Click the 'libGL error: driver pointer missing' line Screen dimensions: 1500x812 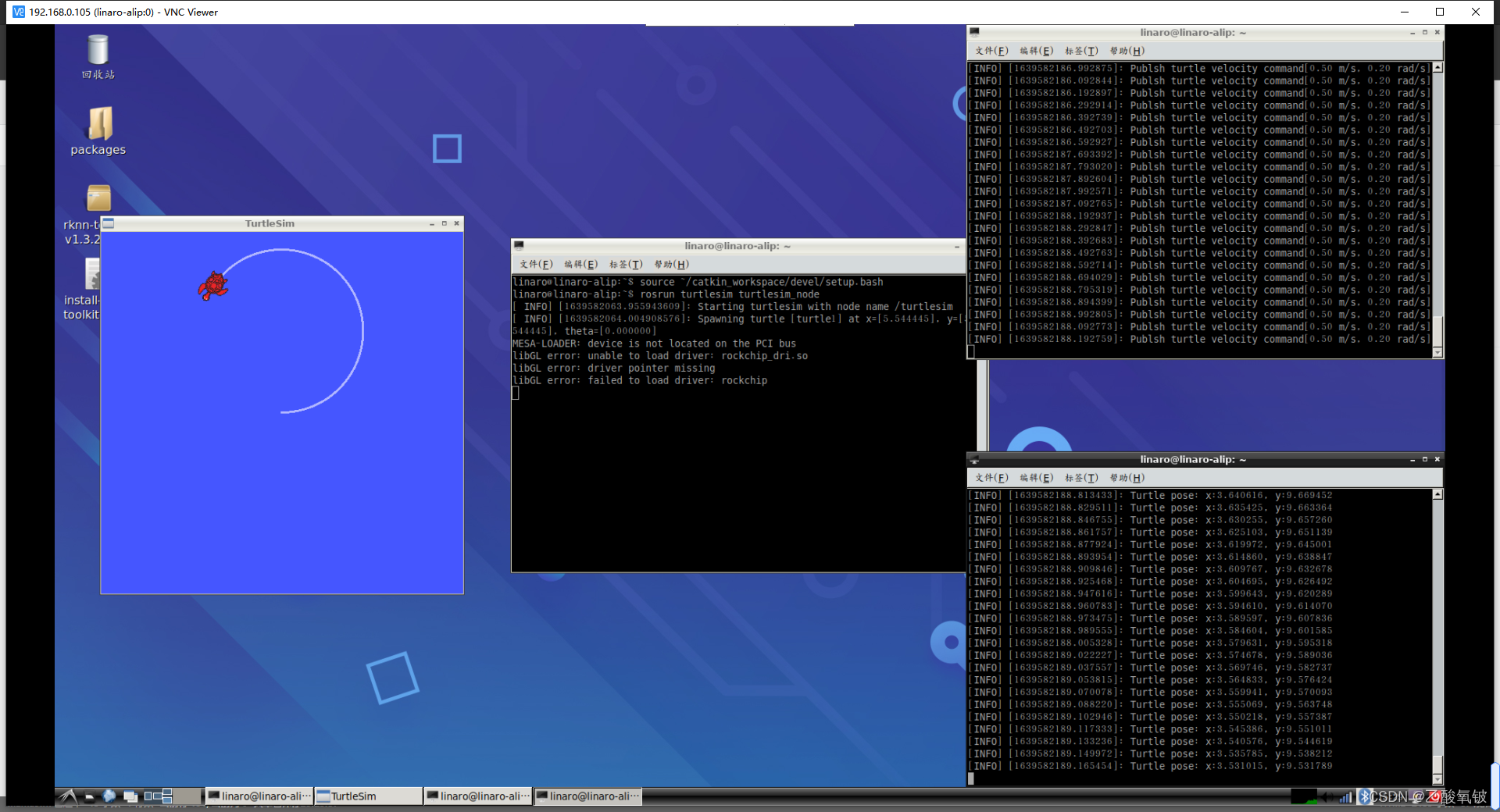613,368
